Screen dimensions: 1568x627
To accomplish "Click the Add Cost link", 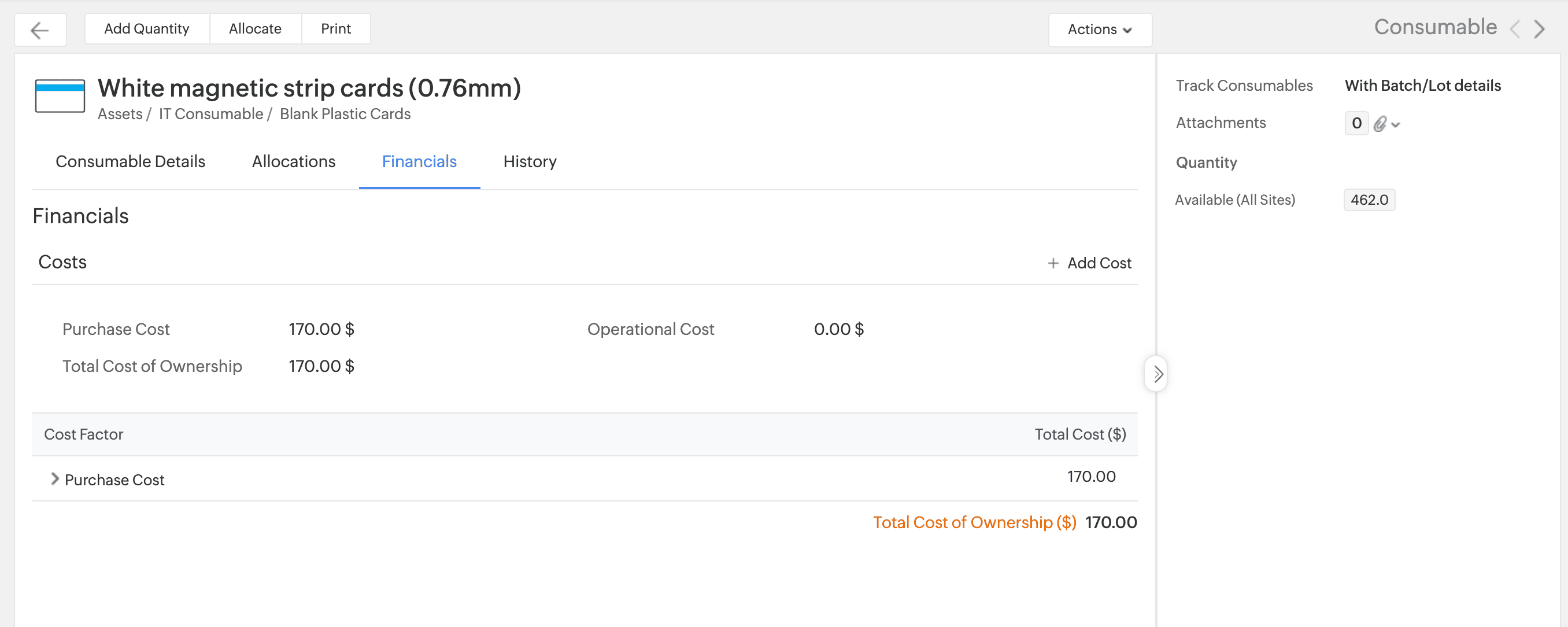I will tap(1099, 263).
